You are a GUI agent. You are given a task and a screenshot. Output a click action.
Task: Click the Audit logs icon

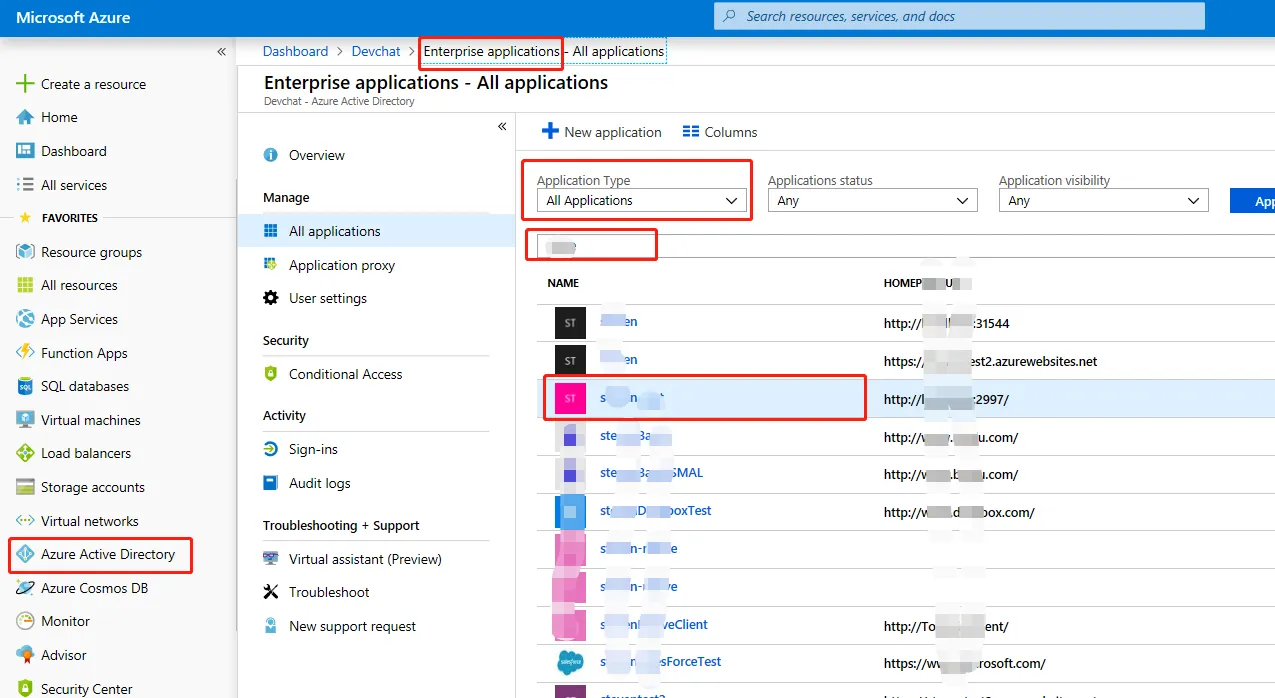tap(270, 483)
